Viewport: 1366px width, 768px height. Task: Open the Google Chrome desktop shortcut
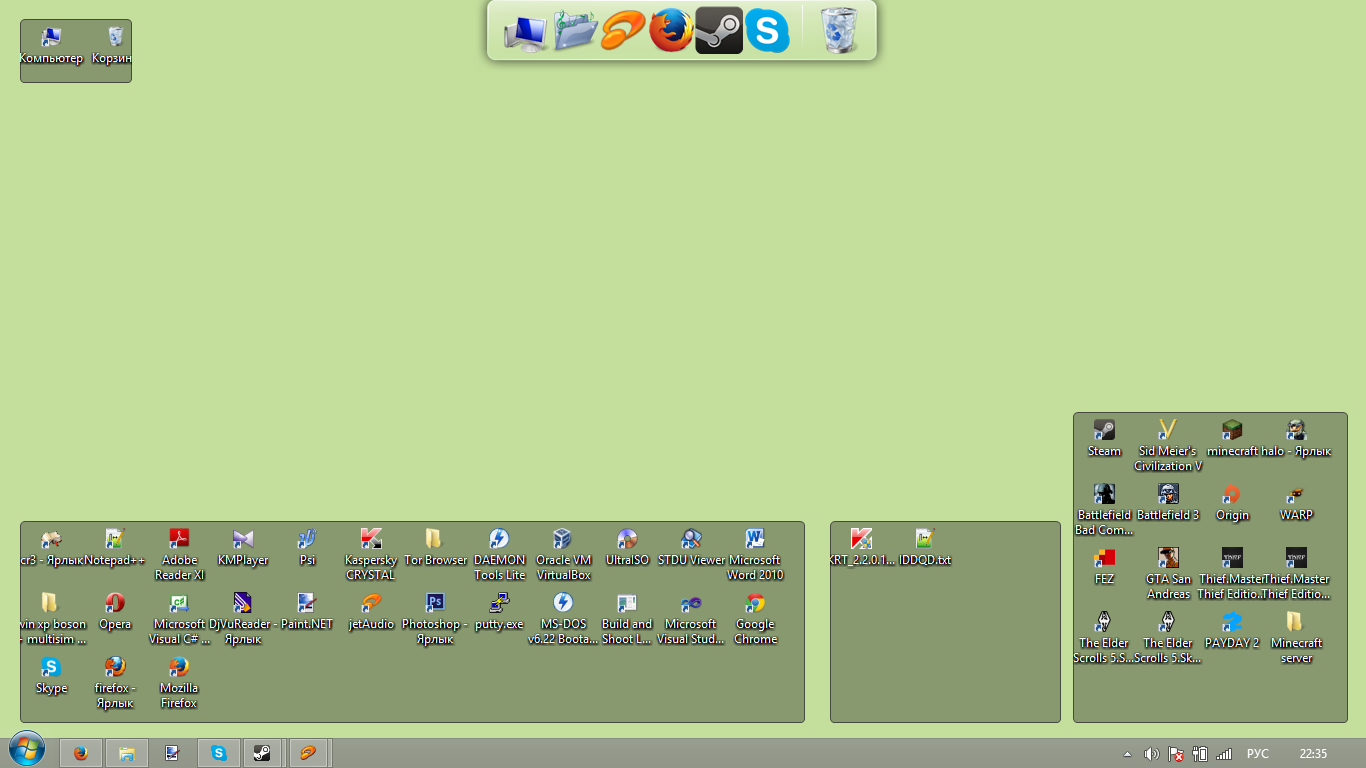click(x=755, y=619)
